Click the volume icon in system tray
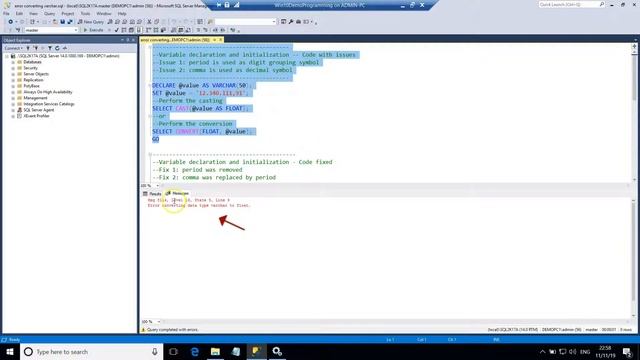Image resolution: width=640 pixels, height=360 pixels. click(x=573, y=351)
